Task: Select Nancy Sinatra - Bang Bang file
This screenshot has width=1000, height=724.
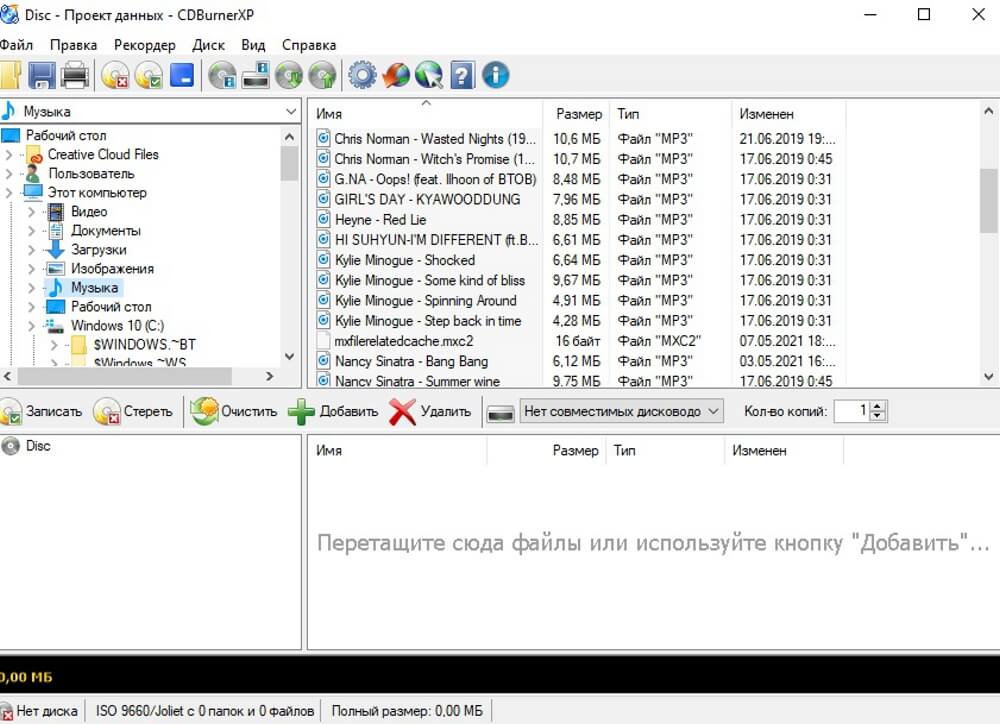Action: coord(411,362)
